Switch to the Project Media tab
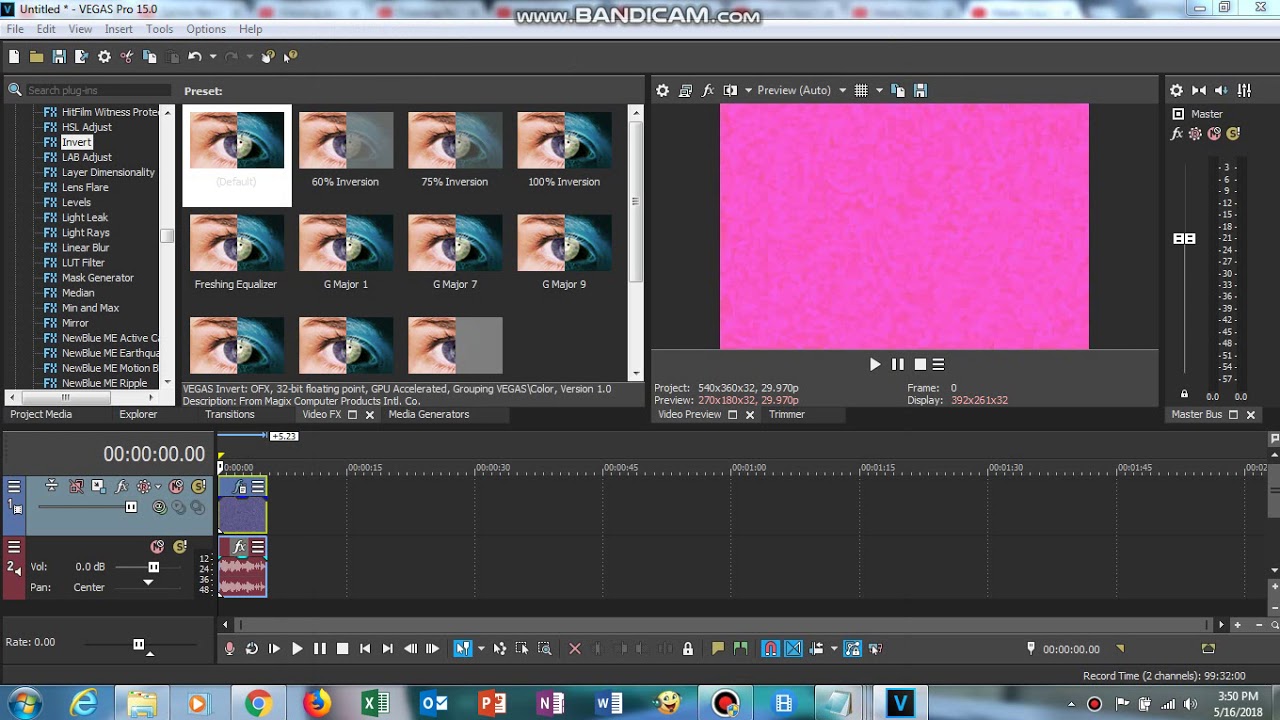 click(x=41, y=414)
